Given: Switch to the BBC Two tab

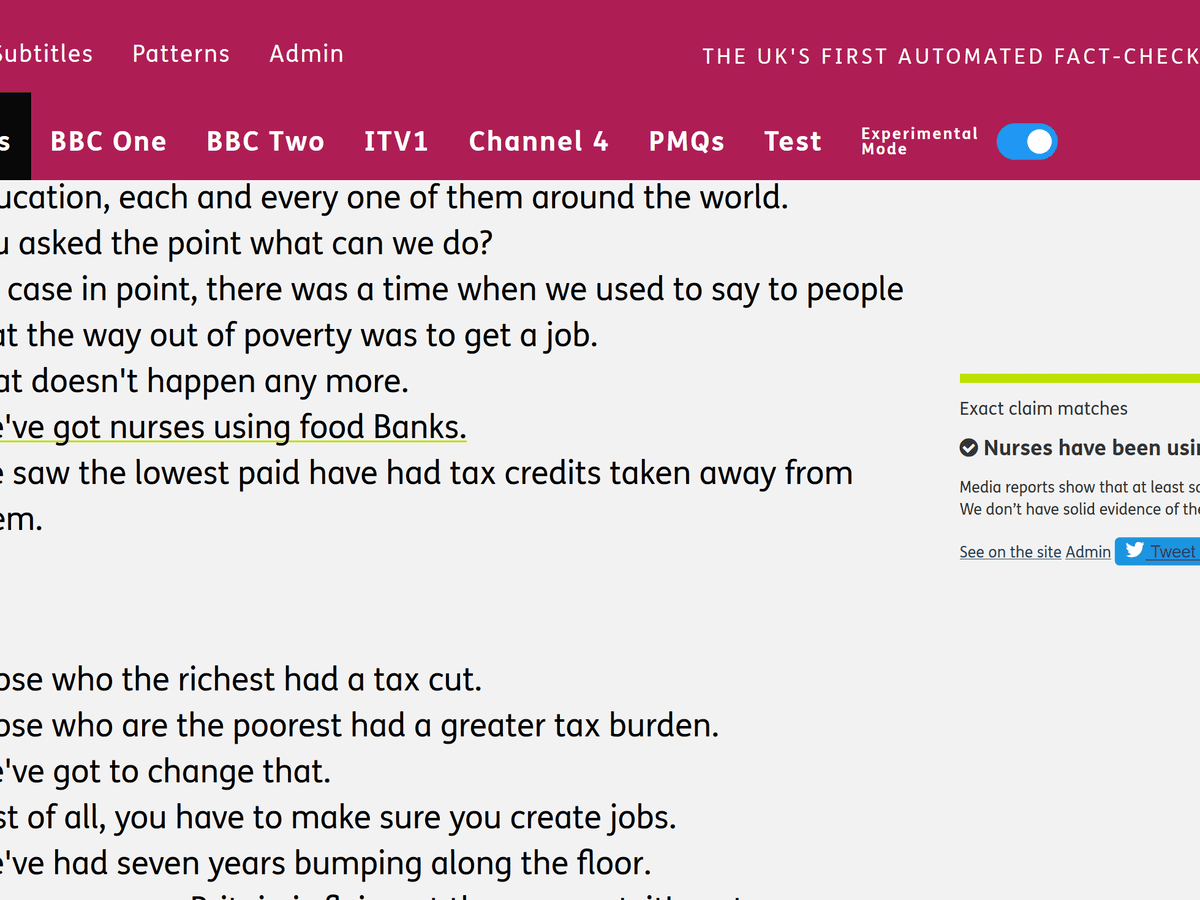Looking at the screenshot, I should [265, 142].
